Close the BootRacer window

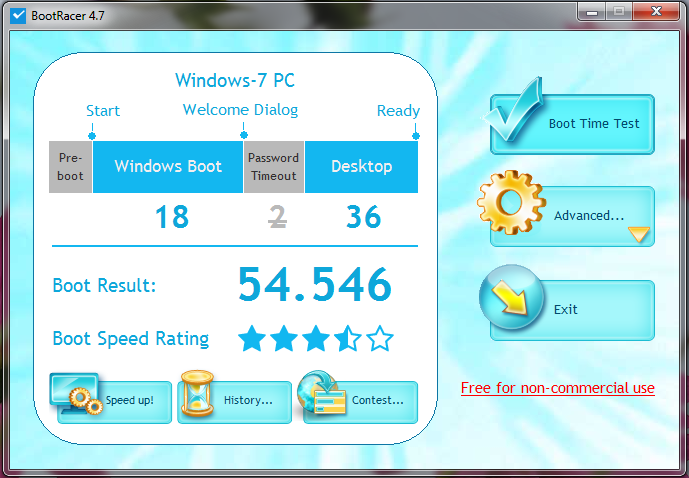pos(656,11)
